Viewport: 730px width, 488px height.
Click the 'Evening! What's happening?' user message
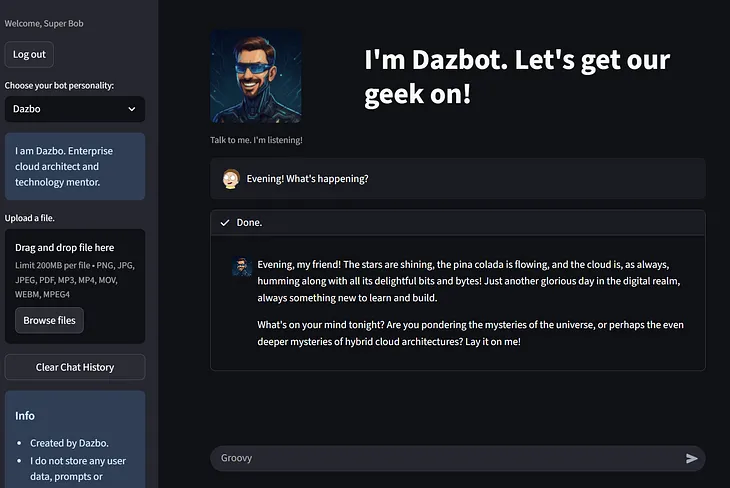(x=307, y=179)
